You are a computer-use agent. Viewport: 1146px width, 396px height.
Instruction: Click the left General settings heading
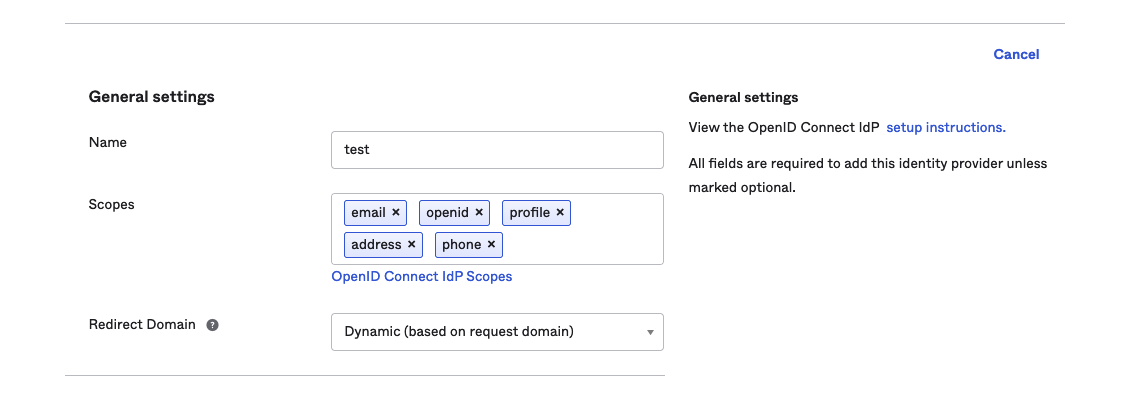pos(151,96)
